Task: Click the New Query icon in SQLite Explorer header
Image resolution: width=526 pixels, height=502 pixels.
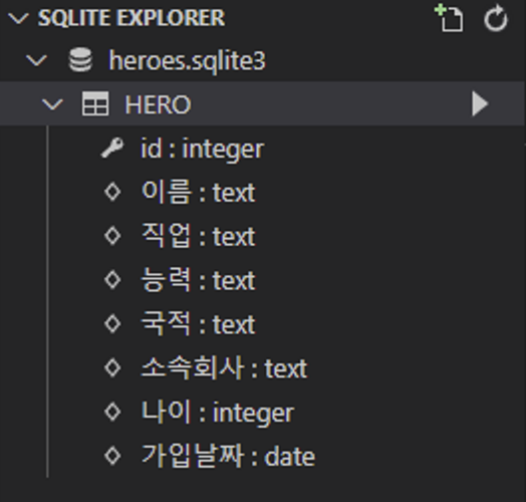Action: coord(449,18)
